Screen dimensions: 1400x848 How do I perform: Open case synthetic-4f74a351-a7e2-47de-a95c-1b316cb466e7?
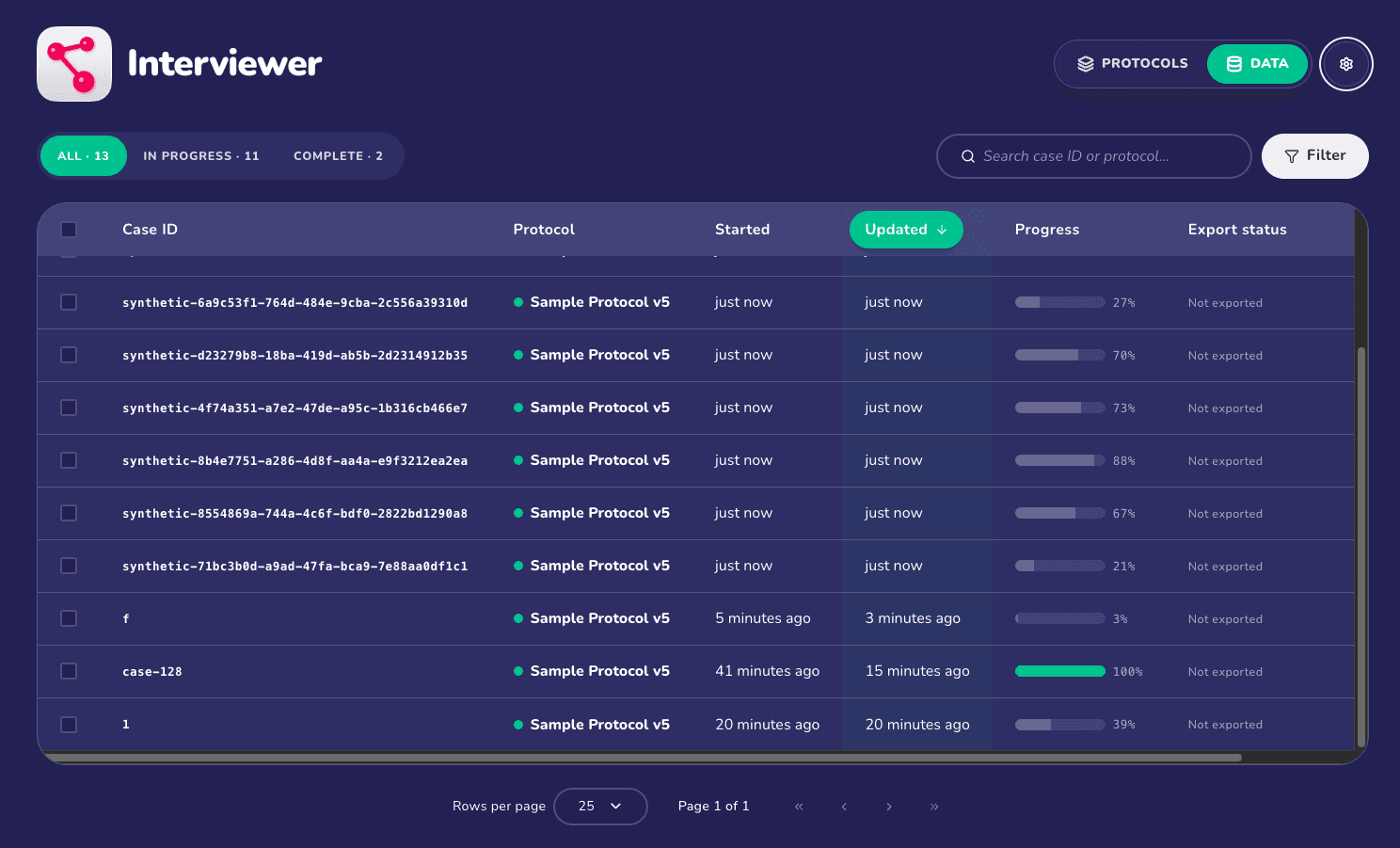(294, 408)
